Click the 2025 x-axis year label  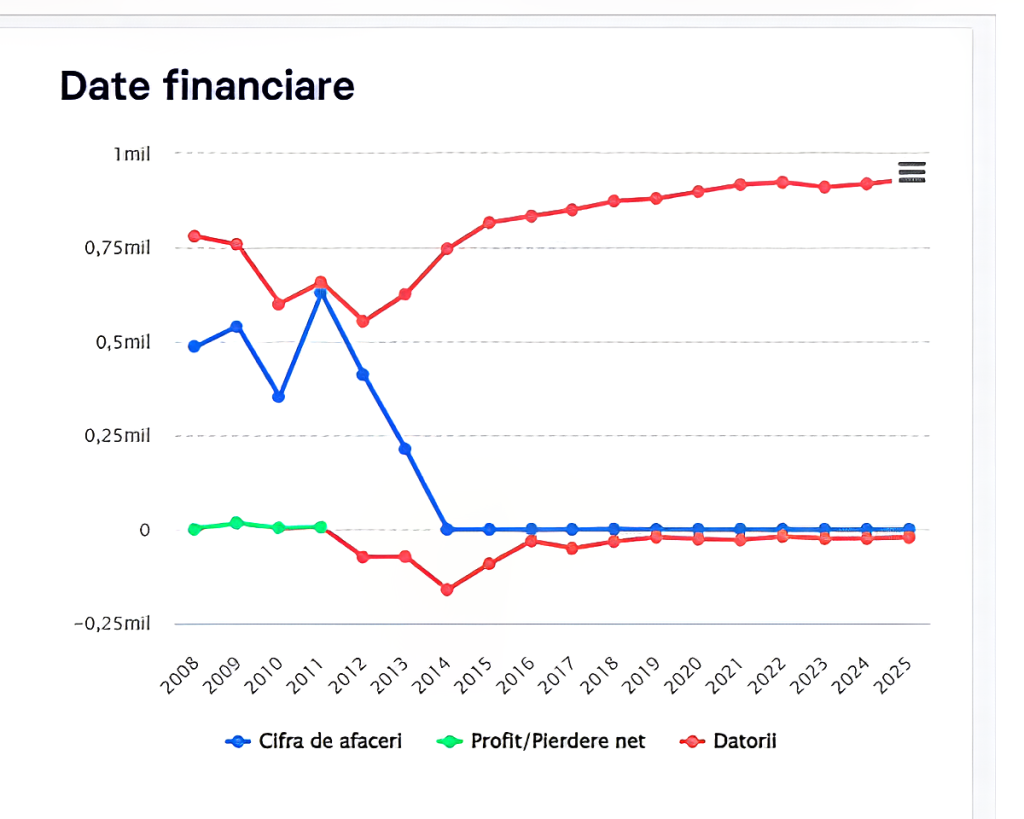(892, 675)
